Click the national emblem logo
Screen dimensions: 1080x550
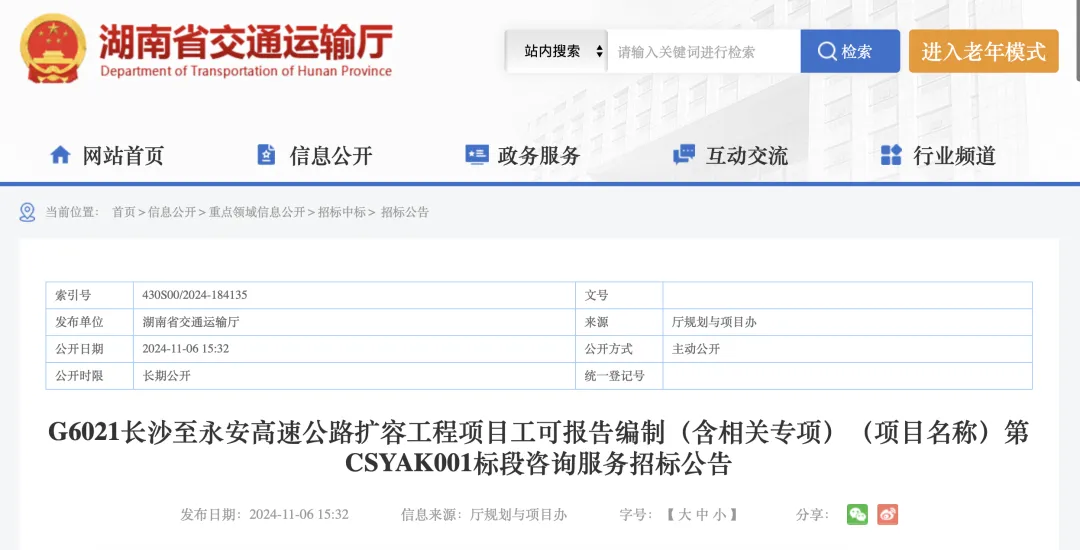53,48
